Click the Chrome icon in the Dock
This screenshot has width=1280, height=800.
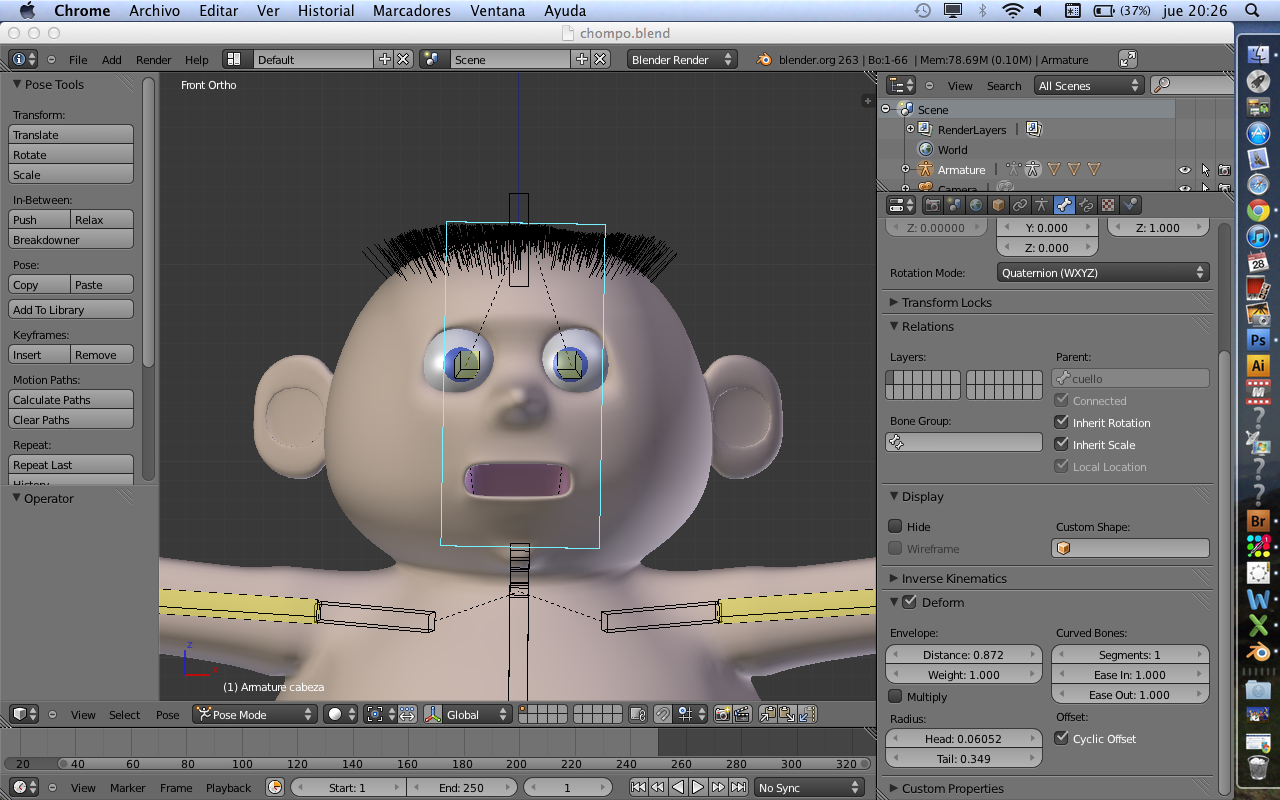[1258, 210]
